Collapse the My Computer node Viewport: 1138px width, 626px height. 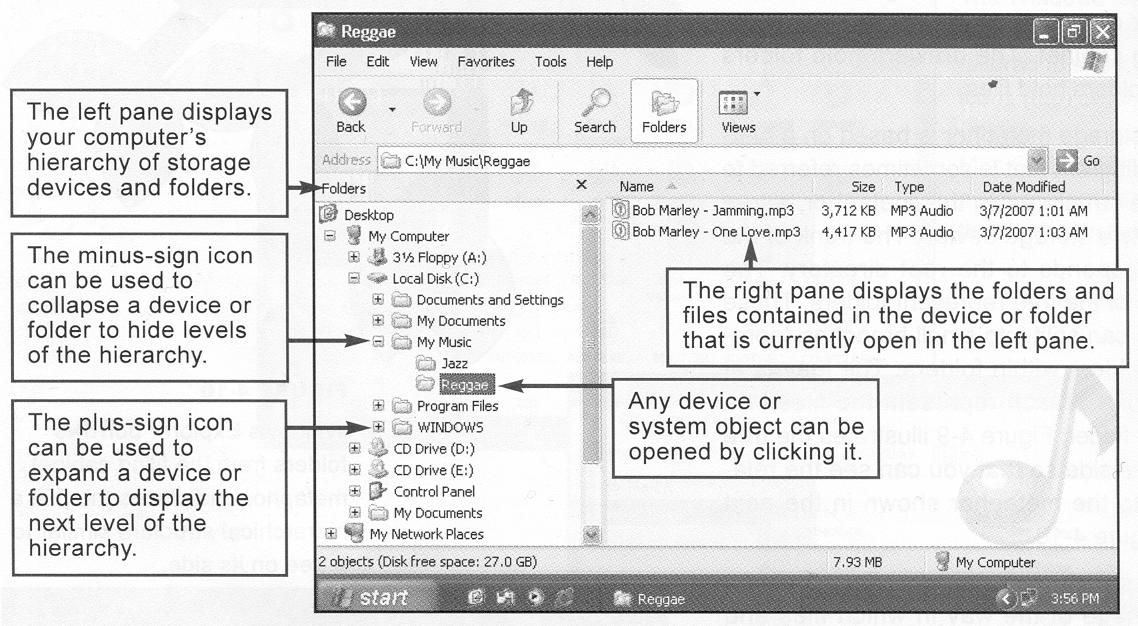(330, 236)
